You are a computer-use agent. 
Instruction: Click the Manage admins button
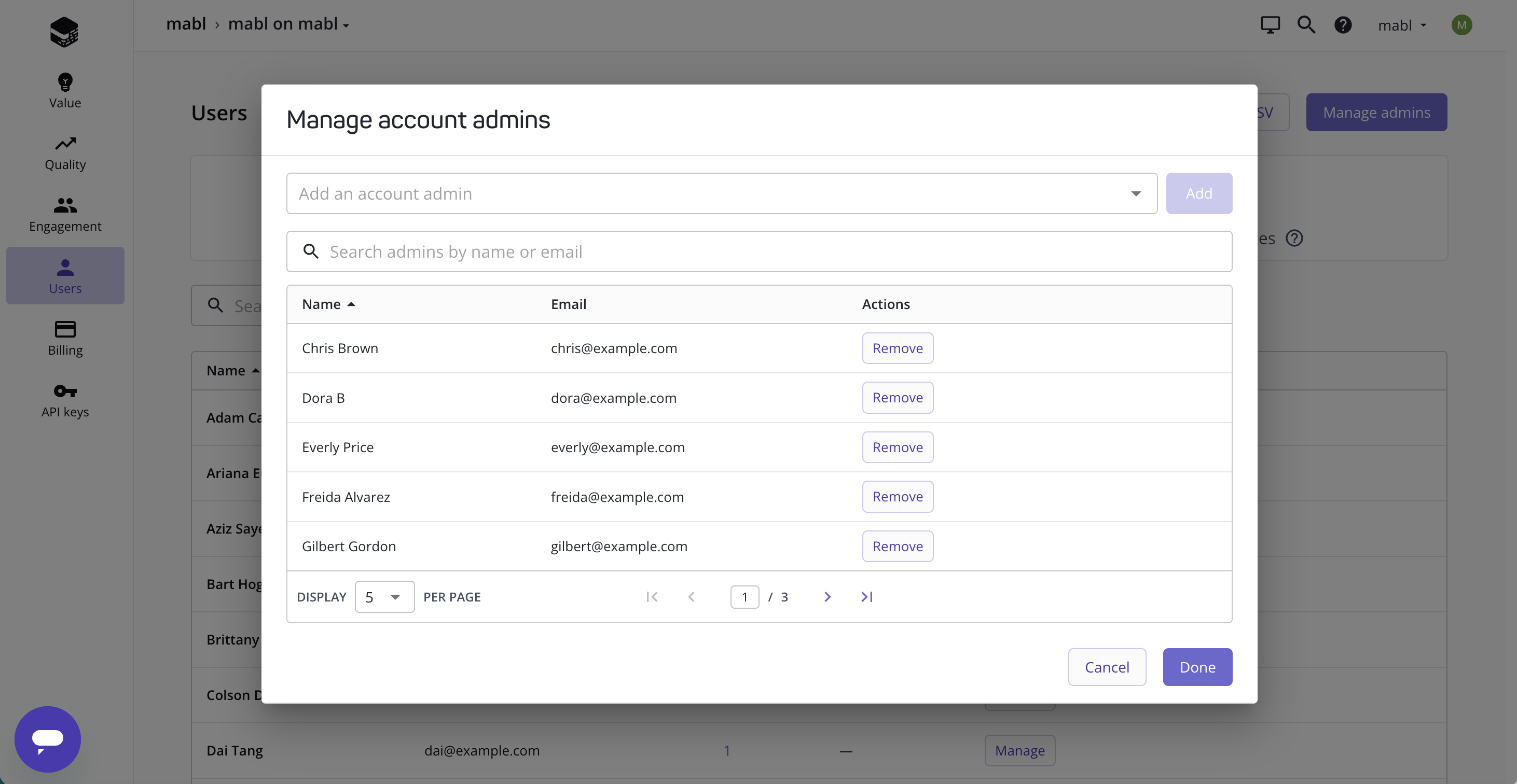pyautogui.click(x=1376, y=113)
